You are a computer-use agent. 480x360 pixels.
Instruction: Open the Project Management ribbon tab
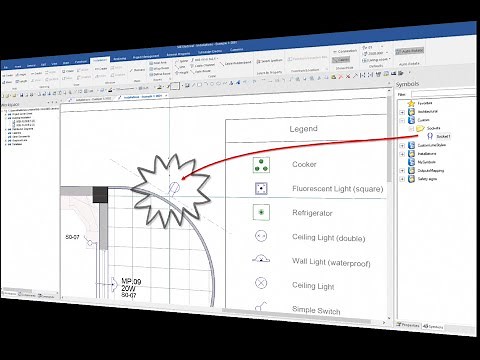146,57
